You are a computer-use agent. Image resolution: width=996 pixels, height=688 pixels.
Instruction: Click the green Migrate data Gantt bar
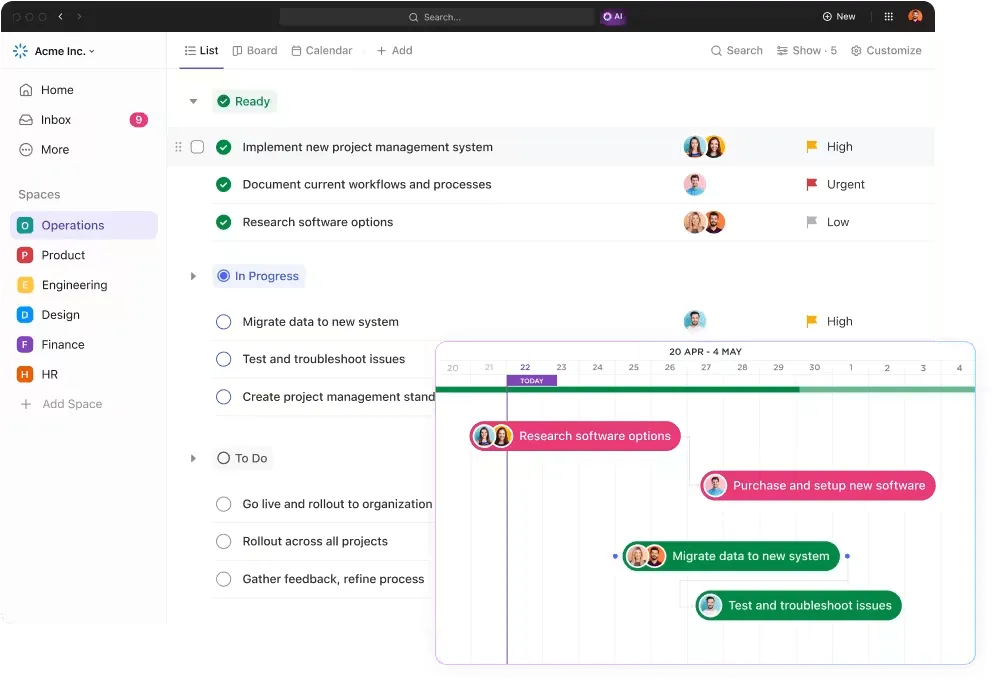(x=731, y=556)
